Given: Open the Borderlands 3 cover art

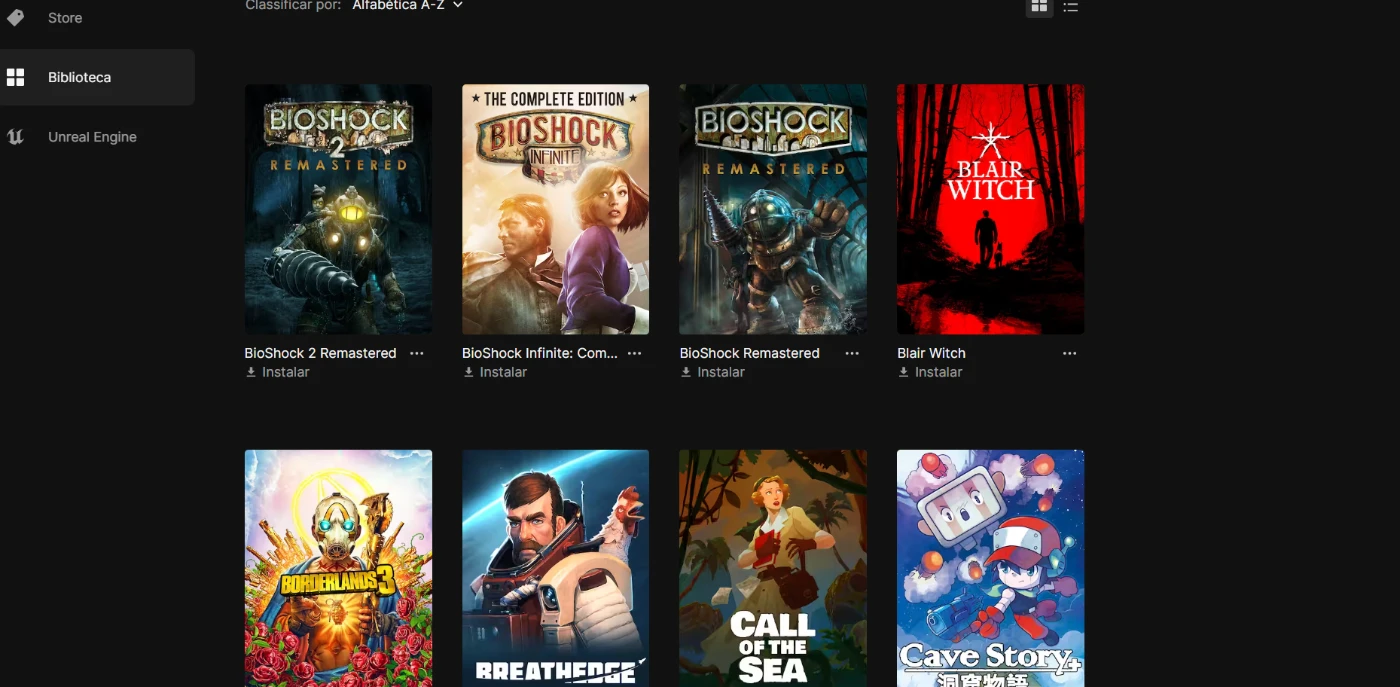Looking at the screenshot, I should [338, 568].
